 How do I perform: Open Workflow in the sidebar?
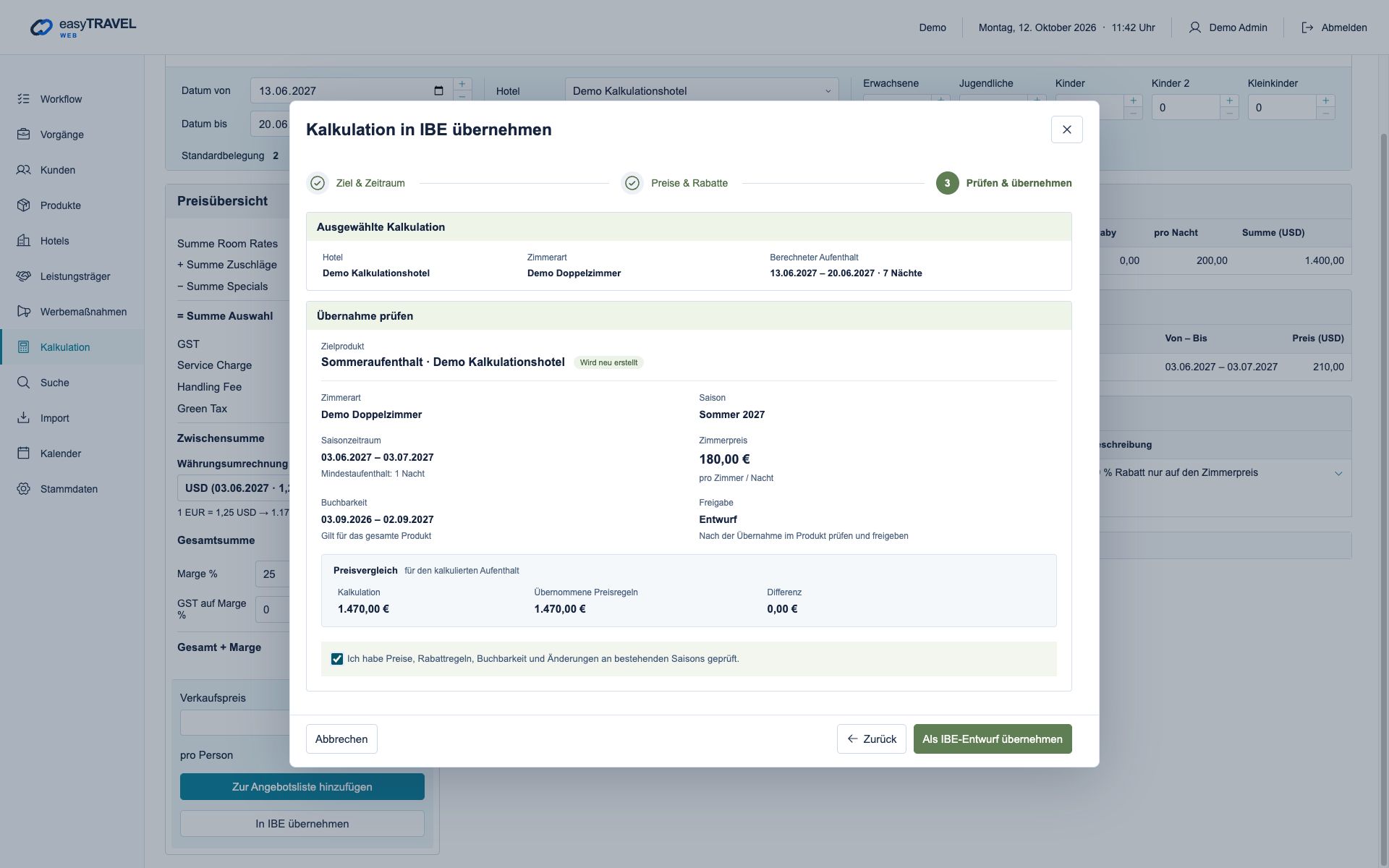pos(72,99)
